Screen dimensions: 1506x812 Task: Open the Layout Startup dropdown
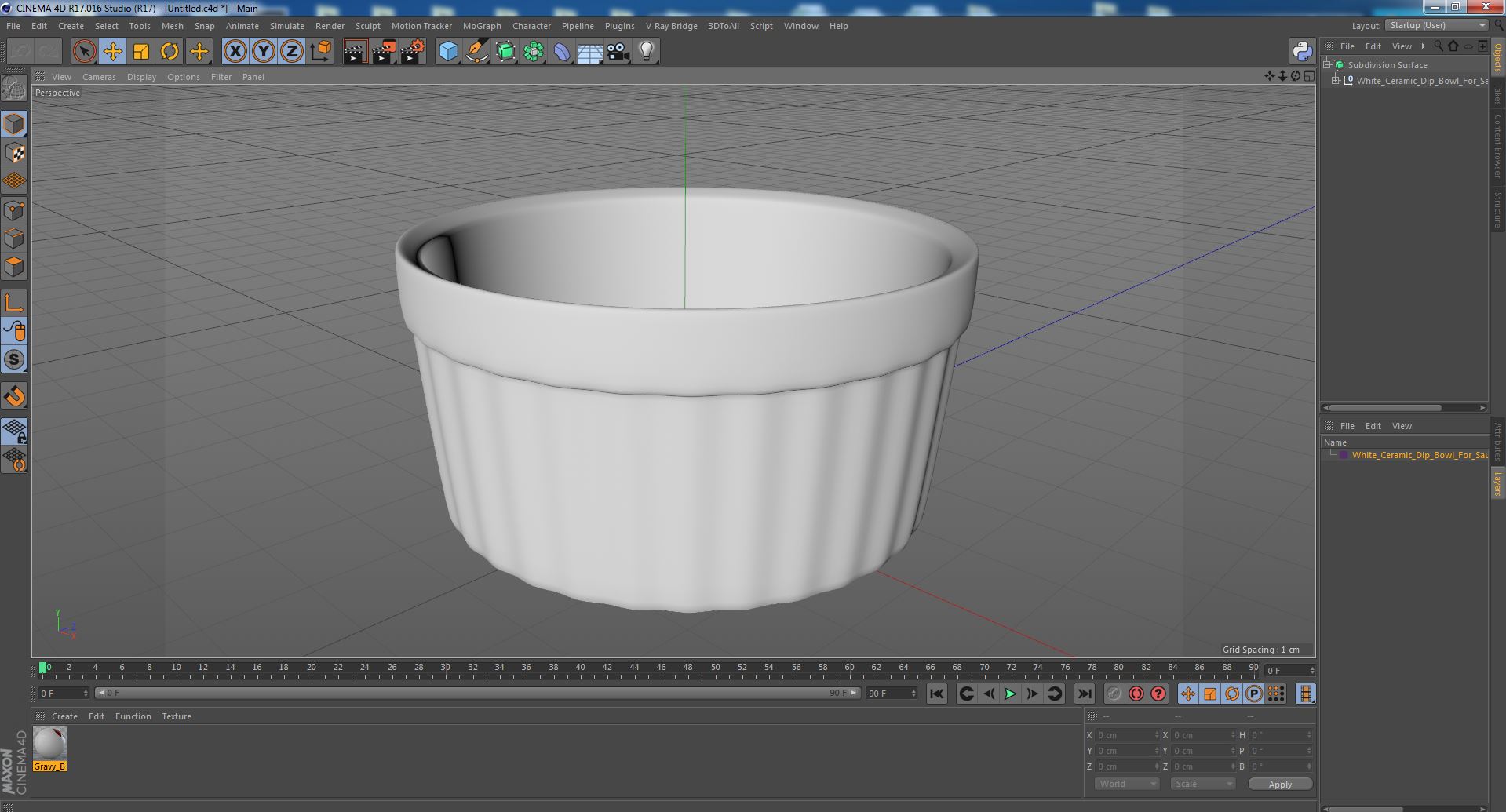coord(1436,25)
